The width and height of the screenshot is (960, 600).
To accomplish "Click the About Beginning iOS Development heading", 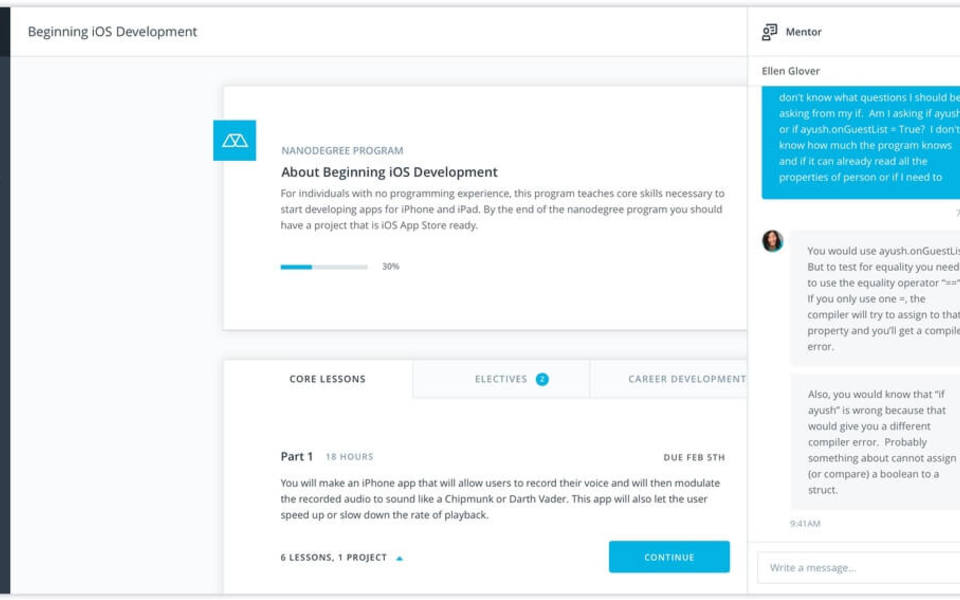I will click(x=389, y=172).
